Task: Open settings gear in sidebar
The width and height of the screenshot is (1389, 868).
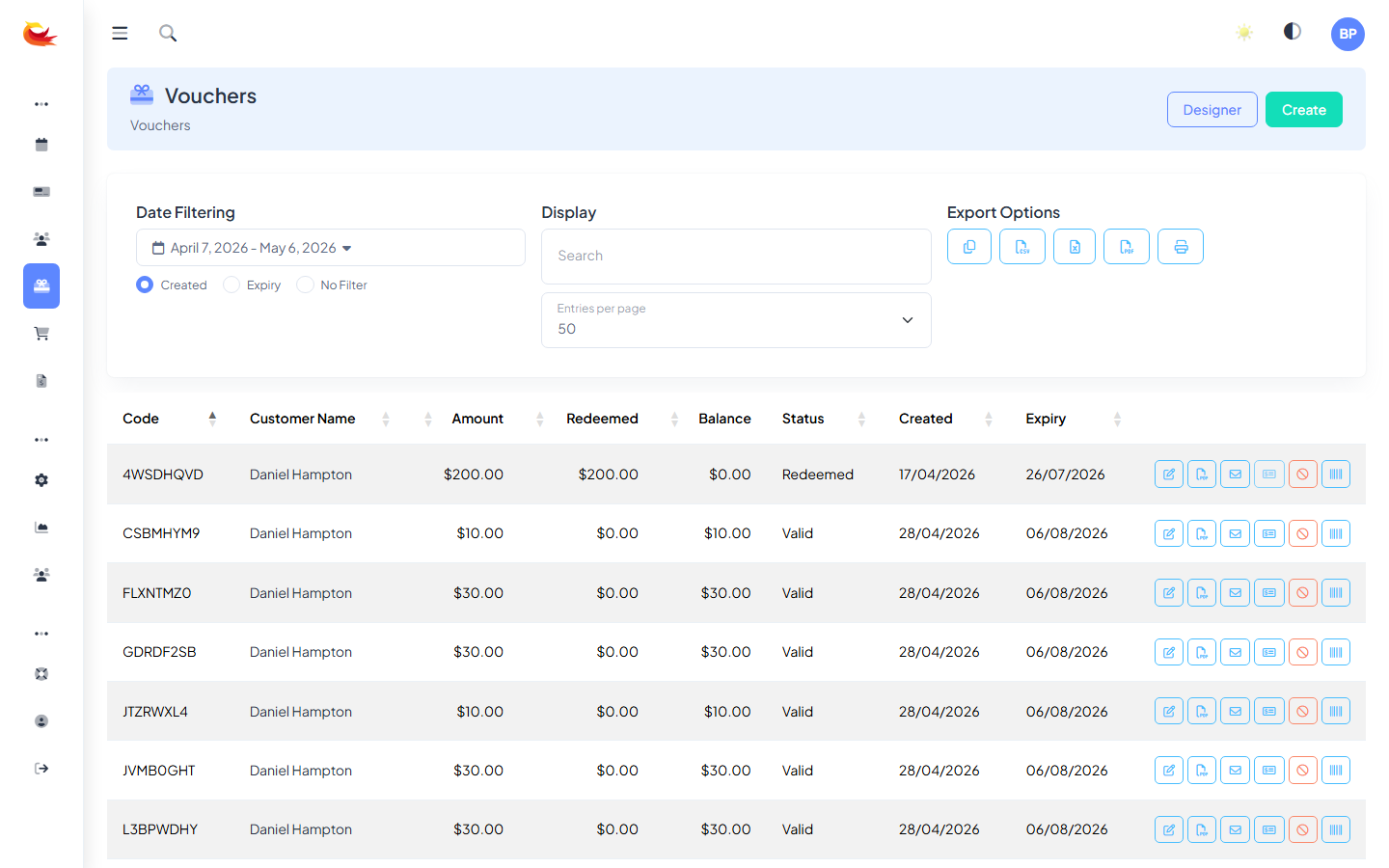Action: [x=41, y=480]
